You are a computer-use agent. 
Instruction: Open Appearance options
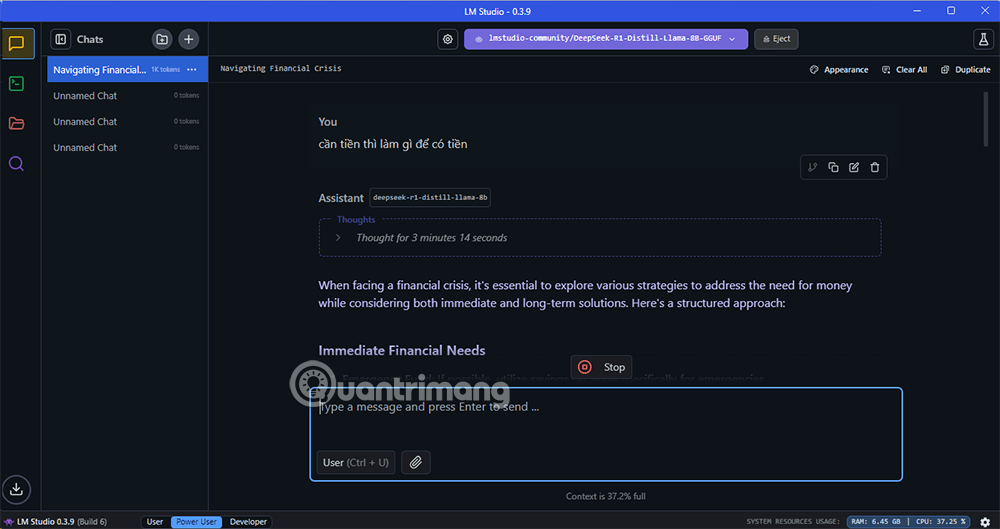[839, 70]
